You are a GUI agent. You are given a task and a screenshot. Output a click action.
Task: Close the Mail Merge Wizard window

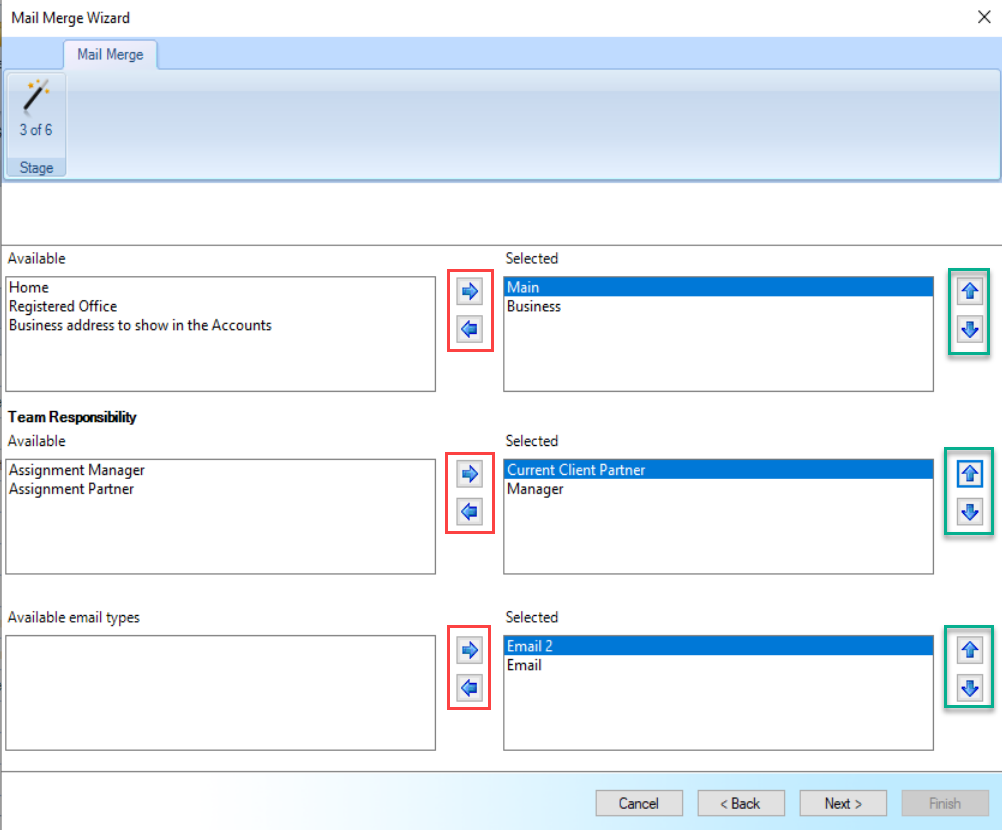point(984,17)
